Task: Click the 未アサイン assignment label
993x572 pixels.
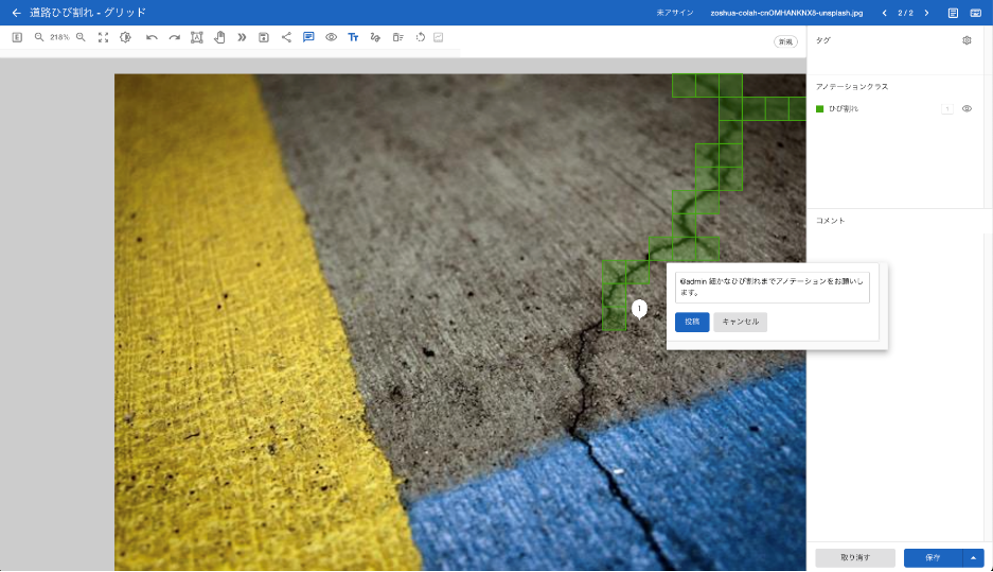Action: click(x=675, y=13)
